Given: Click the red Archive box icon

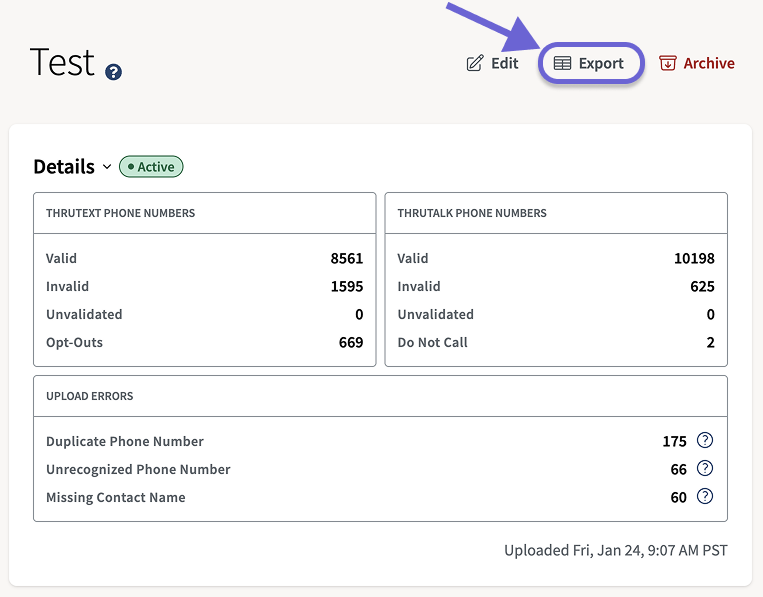Looking at the screenshot, I should [x=668, y=63].
